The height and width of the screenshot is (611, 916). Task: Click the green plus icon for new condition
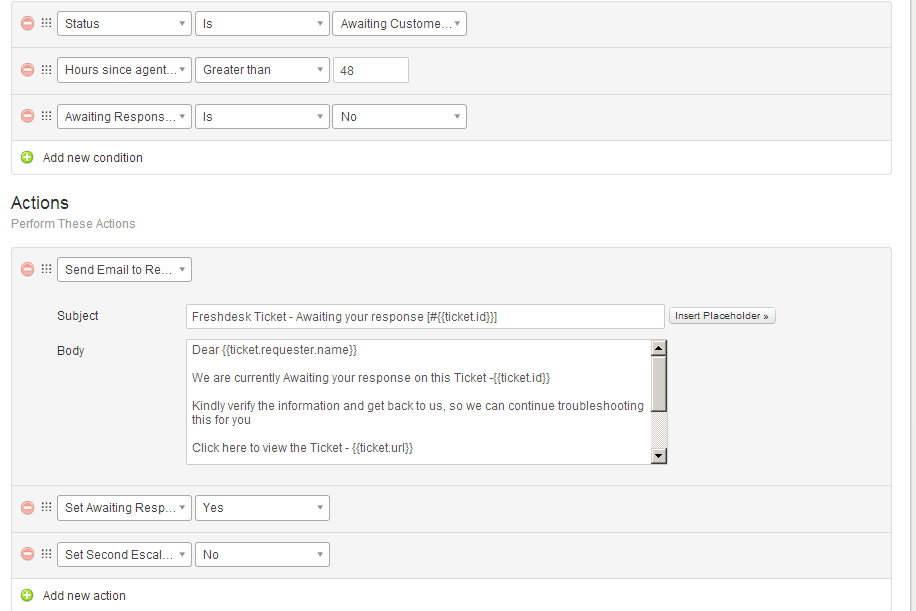[x=27, y=158]
